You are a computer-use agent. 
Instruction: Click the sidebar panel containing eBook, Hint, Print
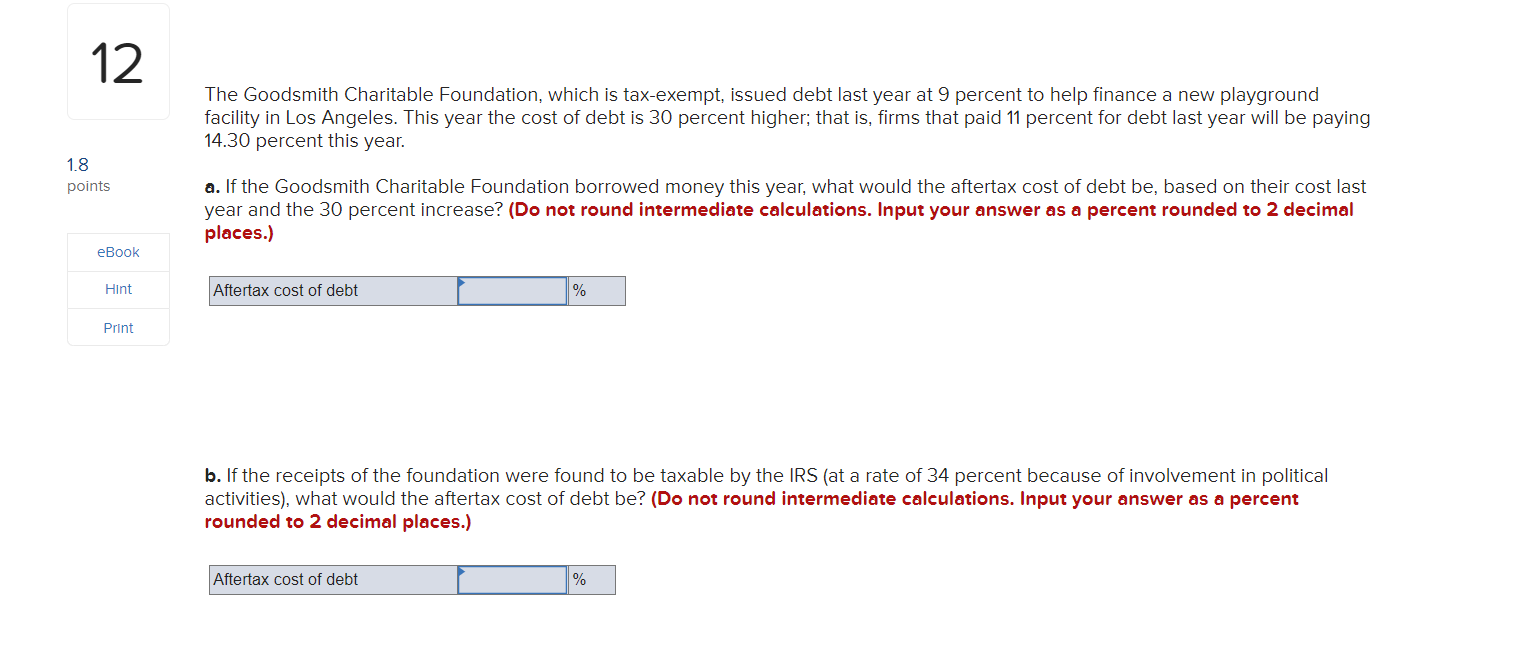(117, 289)
